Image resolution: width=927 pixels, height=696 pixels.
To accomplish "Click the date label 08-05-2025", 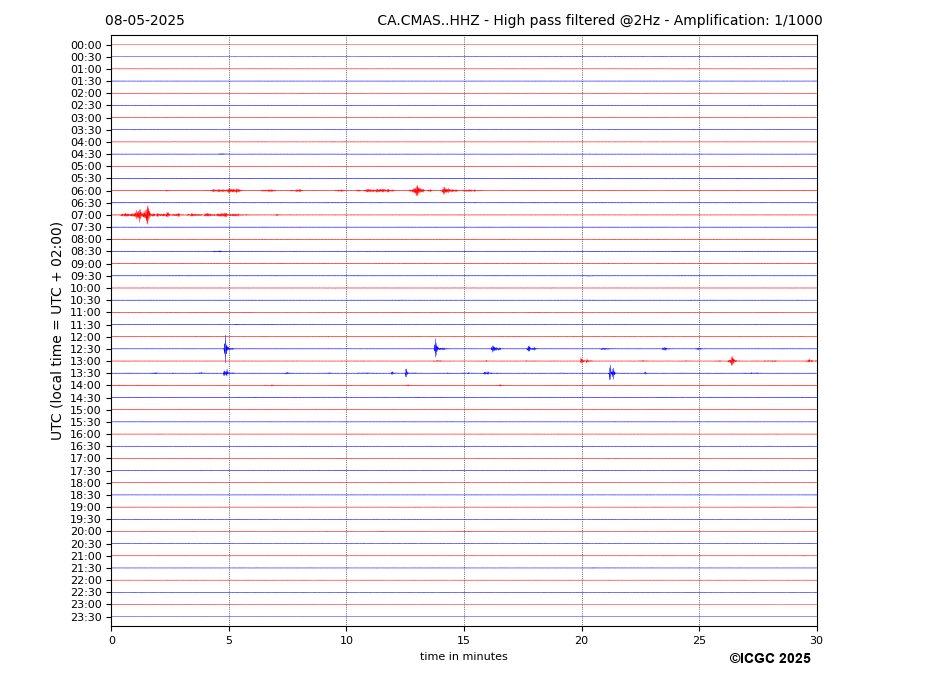I will (x=145, y=21).
